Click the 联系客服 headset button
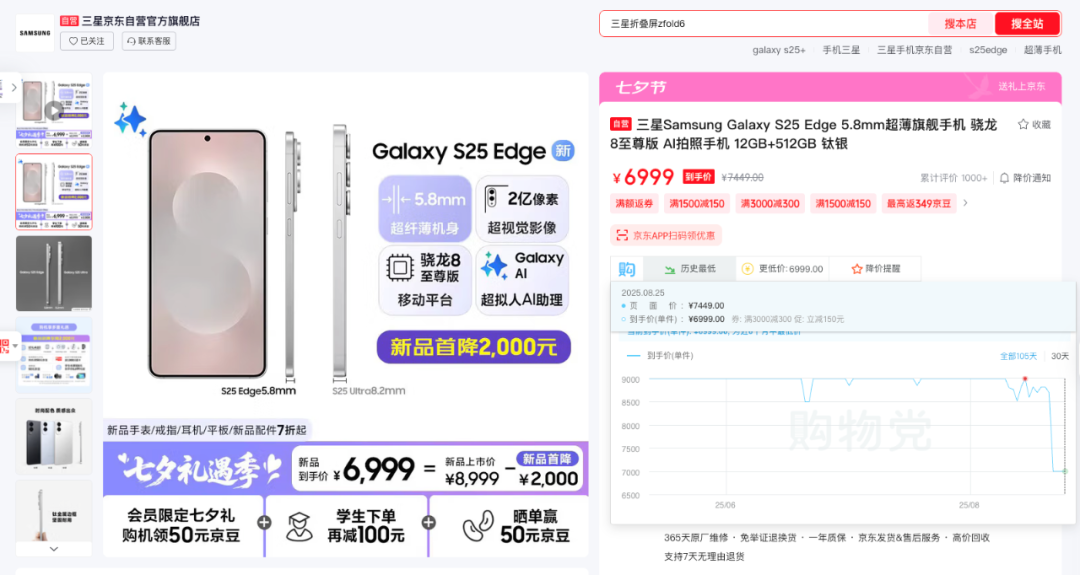1080x575 pixels. (x=149, y=41)
